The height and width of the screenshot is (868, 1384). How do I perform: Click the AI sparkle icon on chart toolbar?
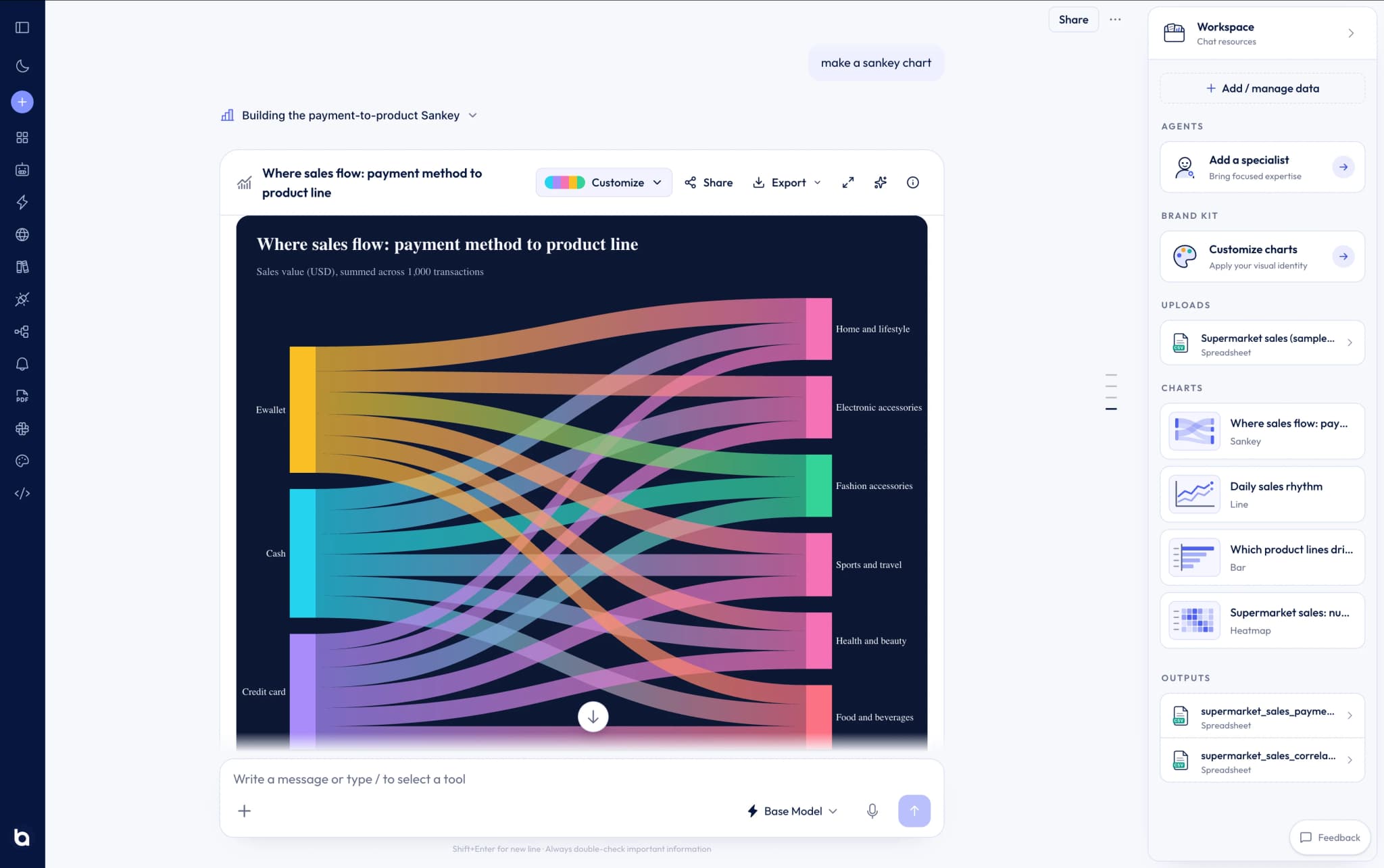(x=880, y=182)
